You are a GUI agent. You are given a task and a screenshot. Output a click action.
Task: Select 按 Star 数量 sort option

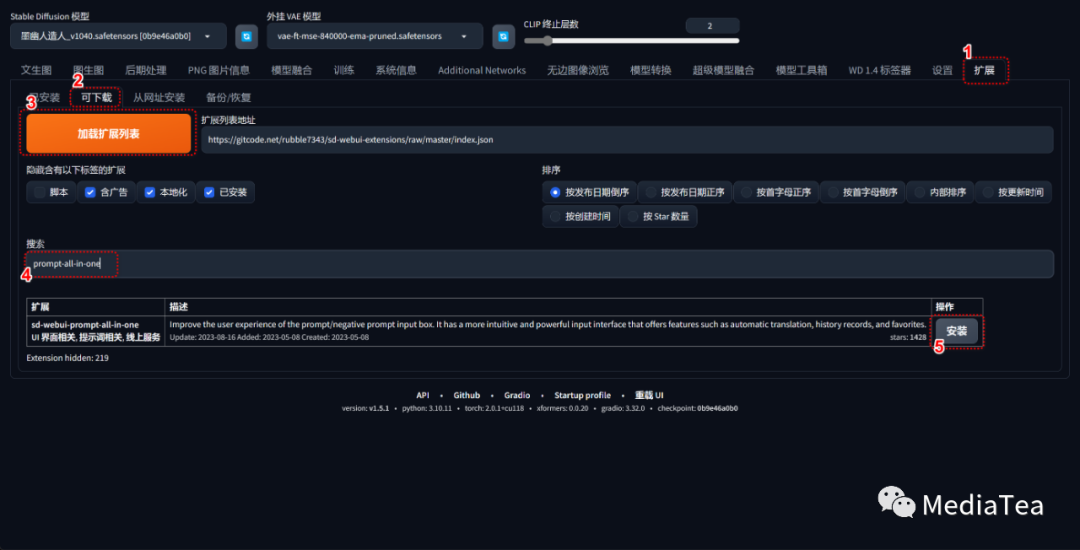click(x=659, y=216)
